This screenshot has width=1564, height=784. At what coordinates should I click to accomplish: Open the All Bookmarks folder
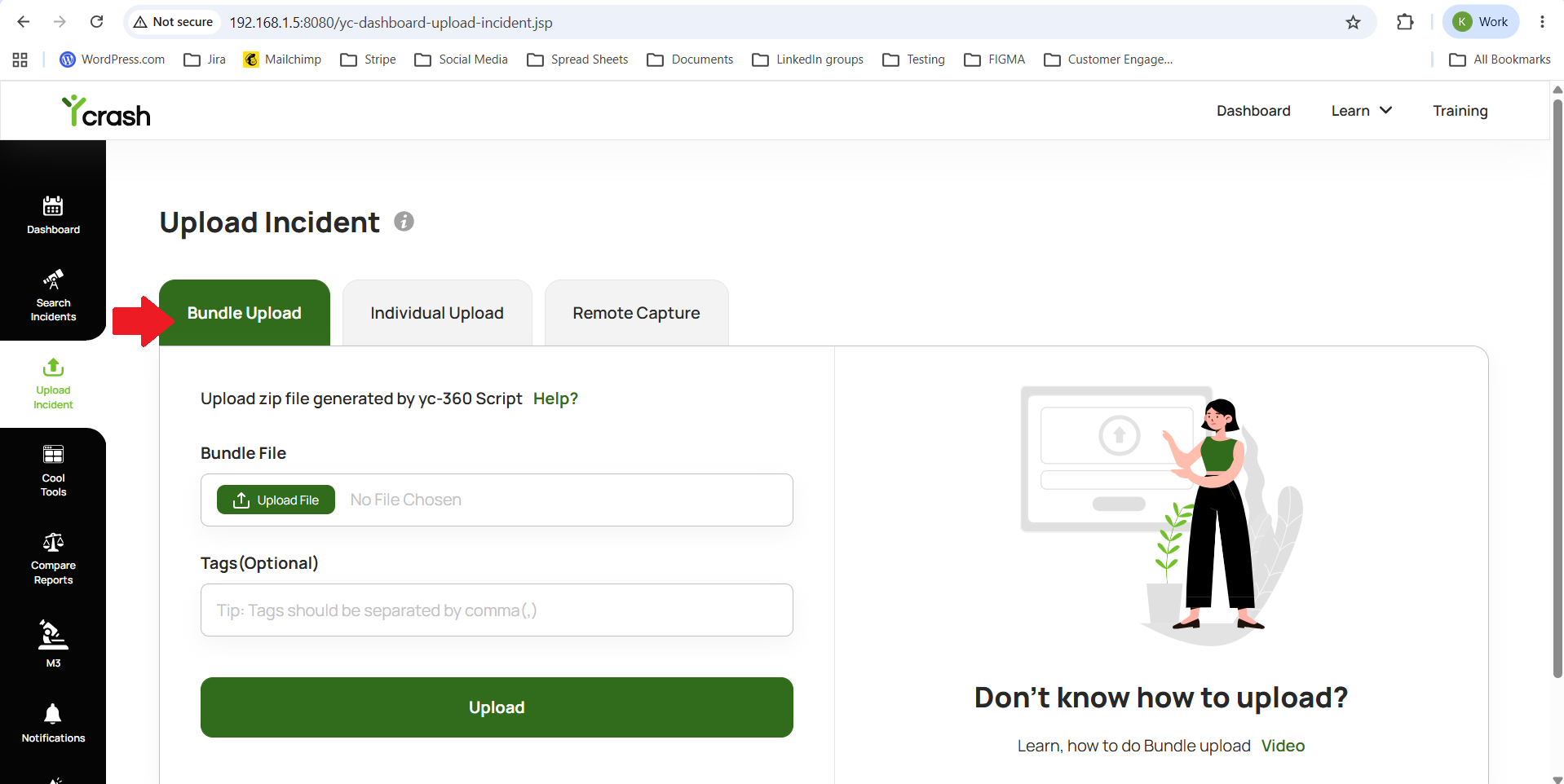coord(1500,59)
